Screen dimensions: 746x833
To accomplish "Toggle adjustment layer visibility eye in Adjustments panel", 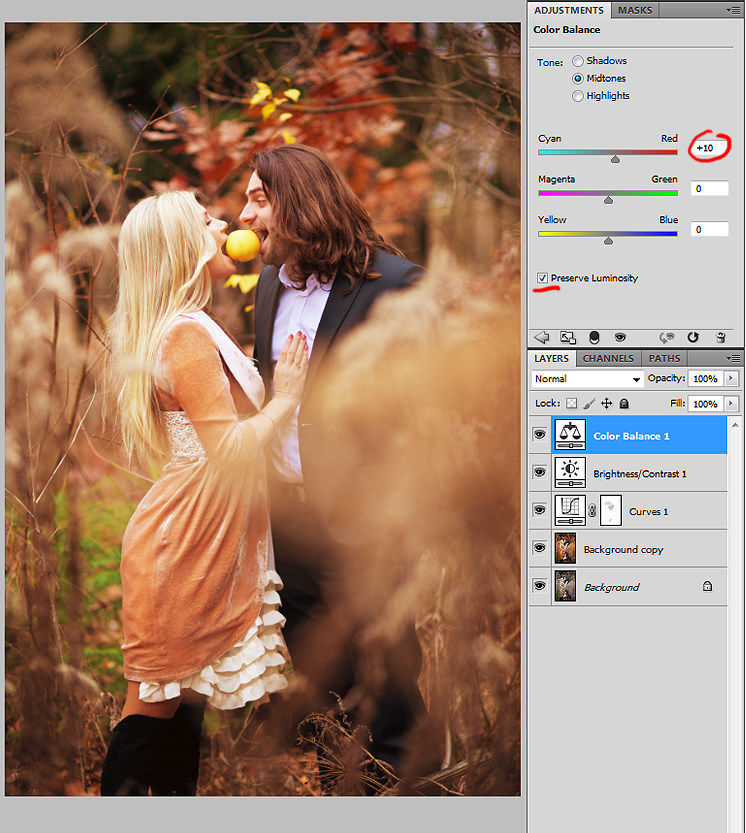I will pos(620,337).
